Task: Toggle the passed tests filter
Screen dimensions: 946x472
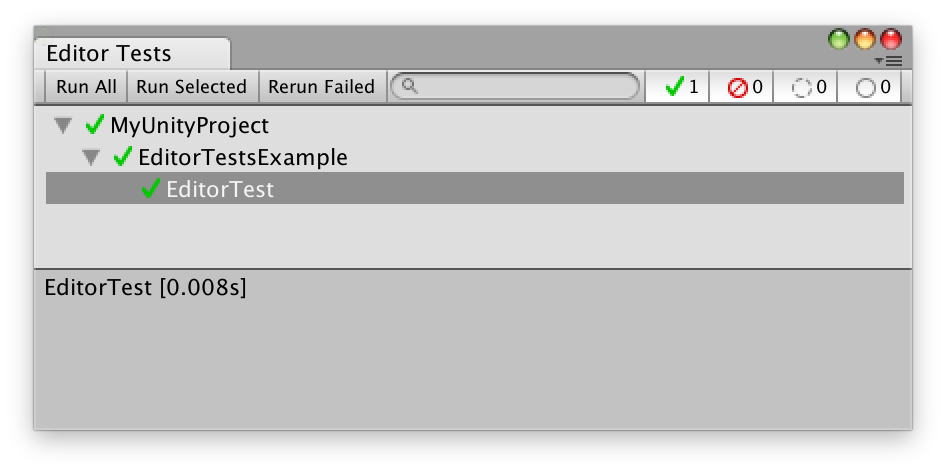Action: (679, 87)
